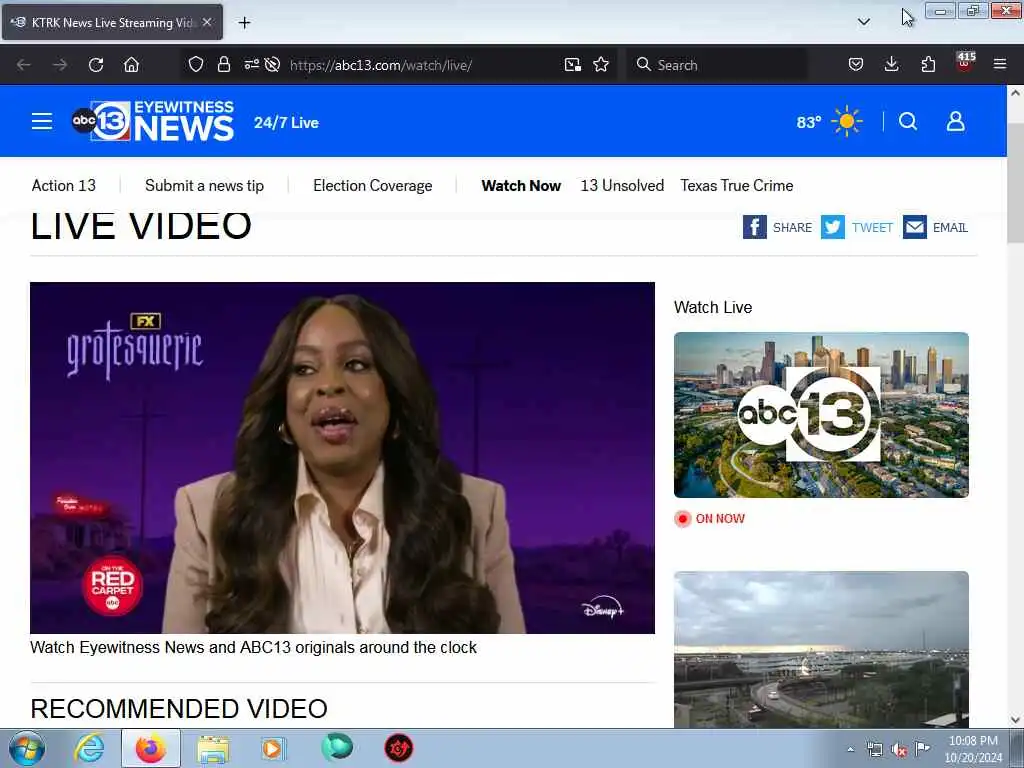The image size is (1024, 768).
Task: Click the main live video player
Action: (342, 458)
